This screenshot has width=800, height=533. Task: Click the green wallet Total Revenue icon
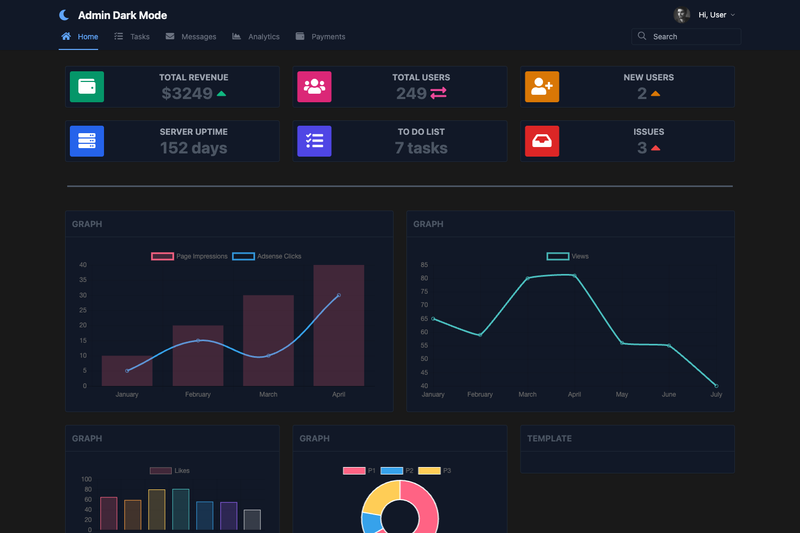point(87,87)
